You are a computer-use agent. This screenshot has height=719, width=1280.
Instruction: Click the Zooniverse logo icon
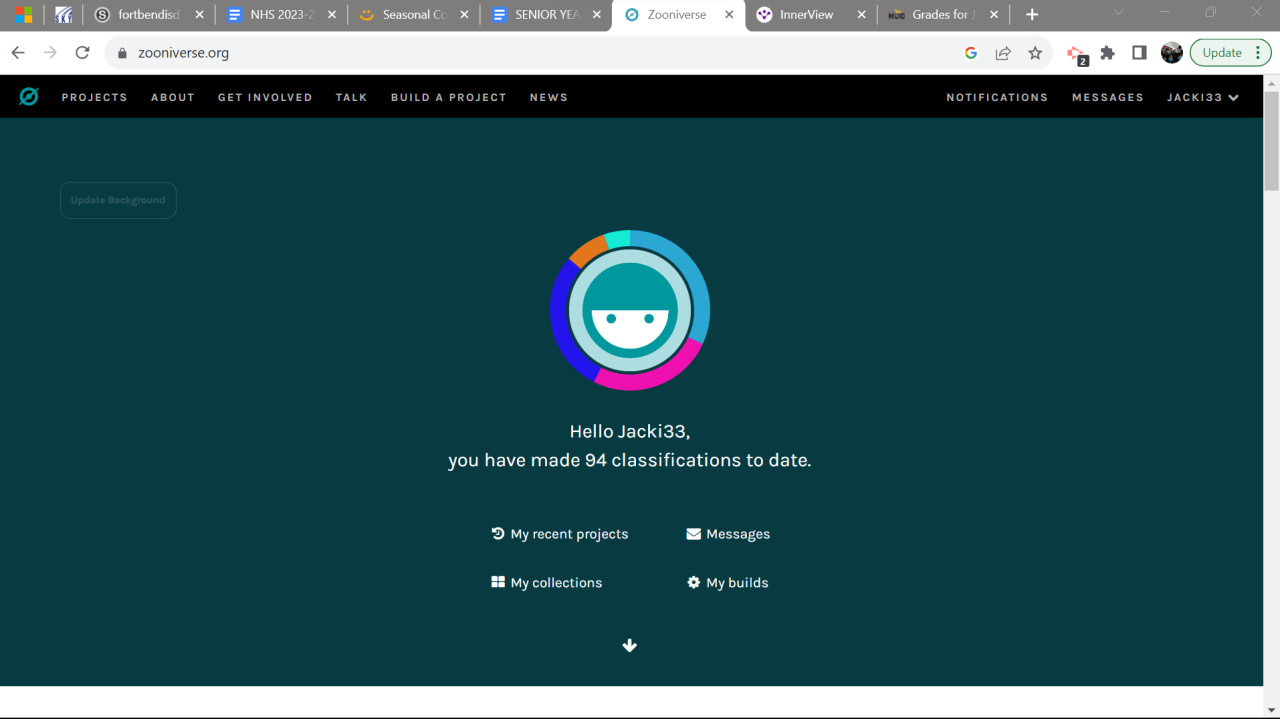(29, 97)
